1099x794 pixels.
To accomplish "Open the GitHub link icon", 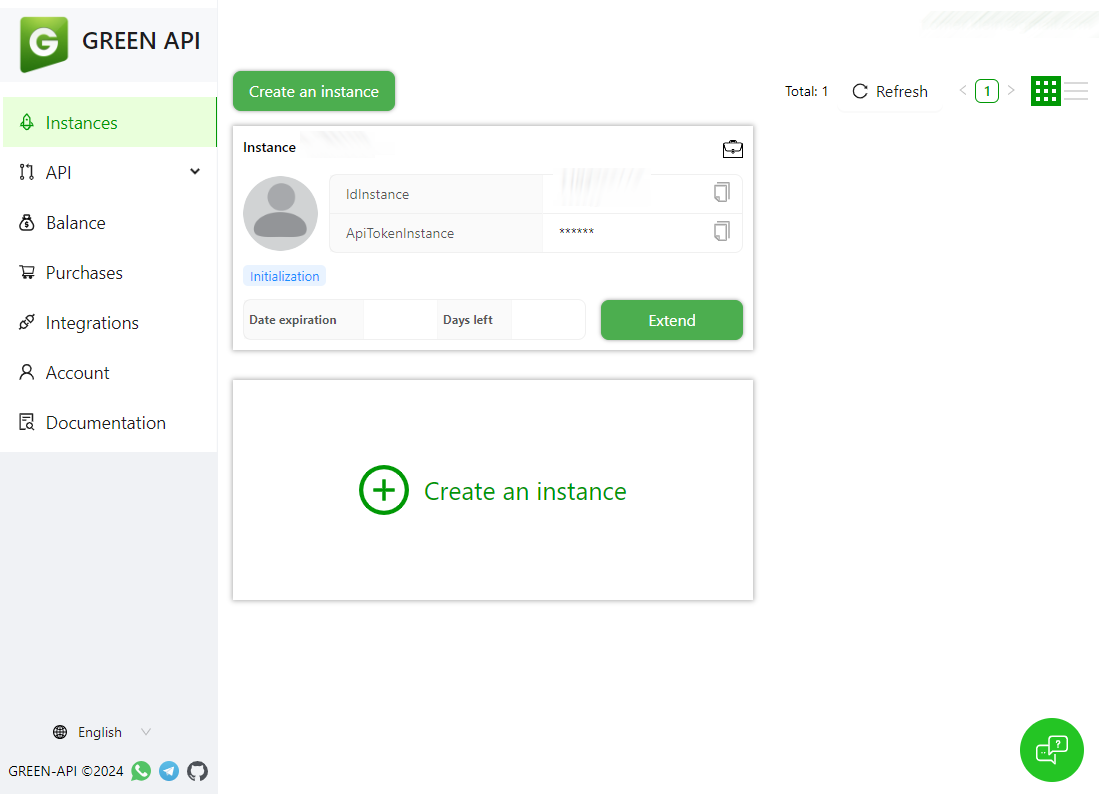I will click(x=198, y=771).
